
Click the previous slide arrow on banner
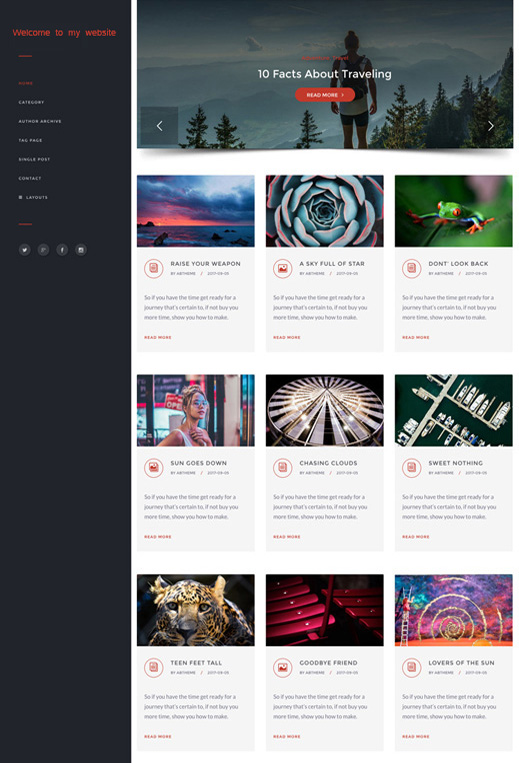click(x=160, y=126)
